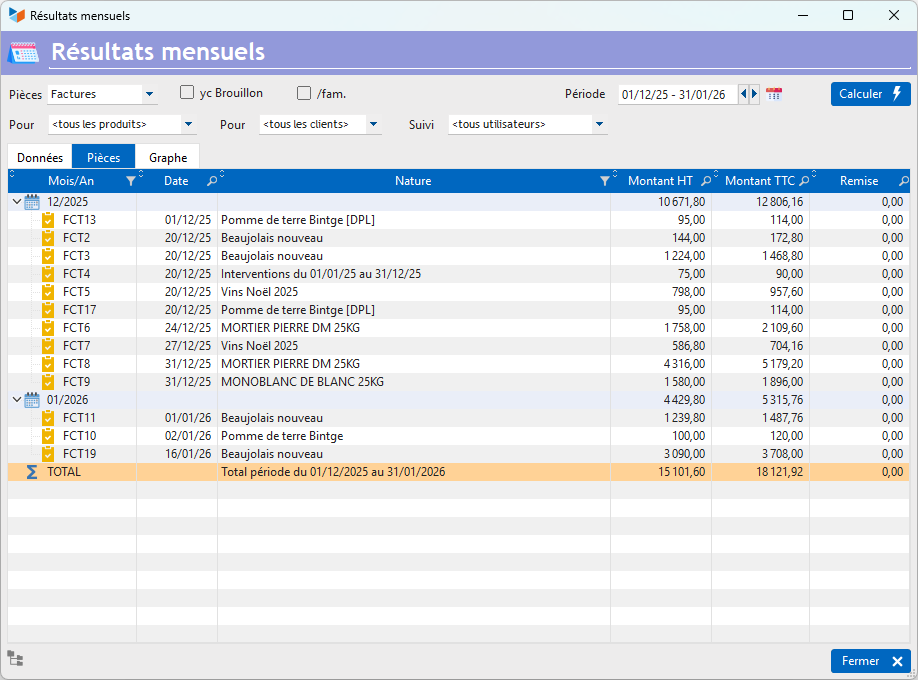Viewport: 918px width, 680px height.
Task: Click the search icon in Date column
Action: click(x=212, y=181)
